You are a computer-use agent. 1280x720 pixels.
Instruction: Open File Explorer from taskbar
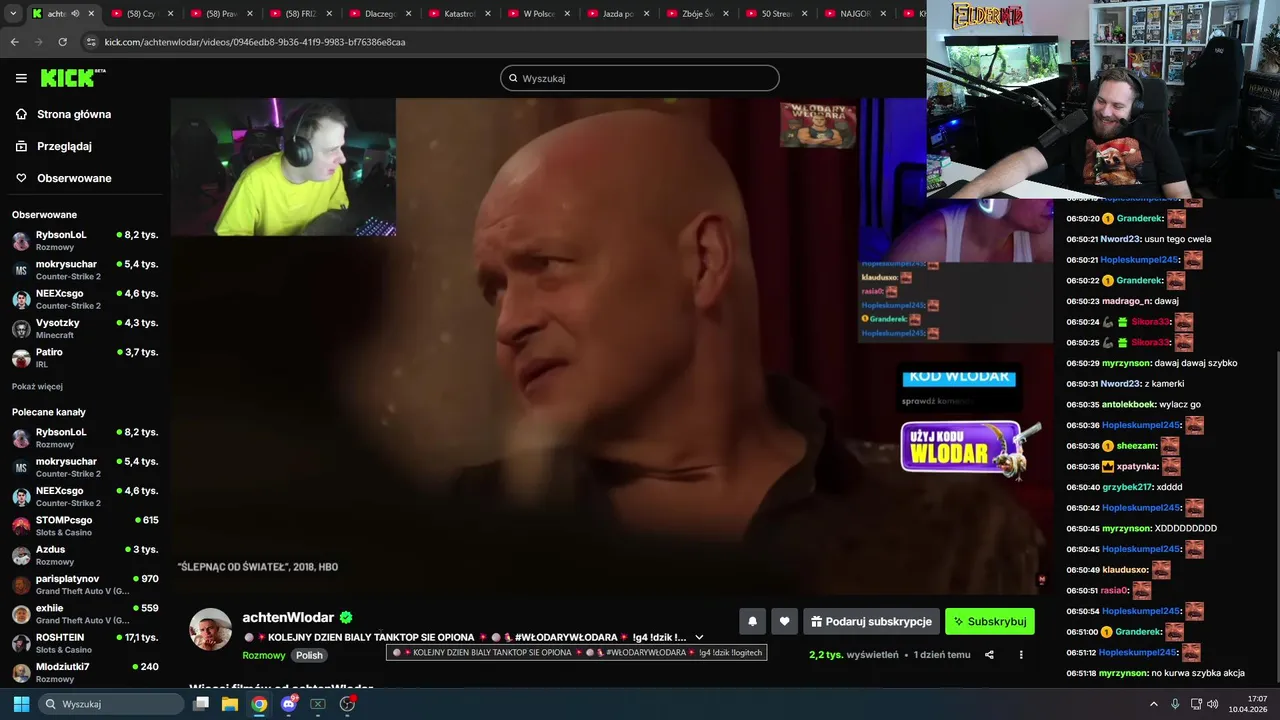point(230,704)
